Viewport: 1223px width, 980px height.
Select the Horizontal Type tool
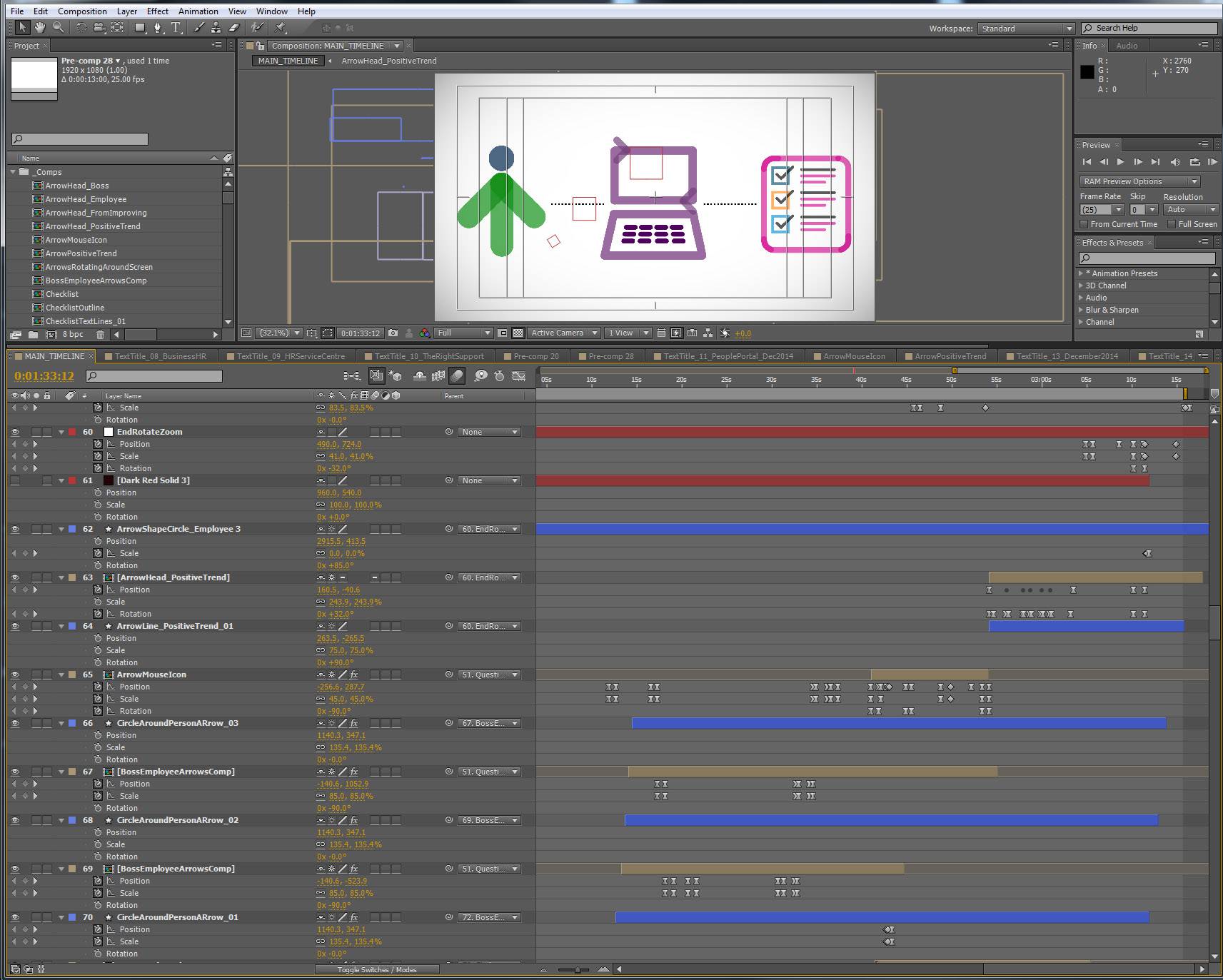coord(176,29)
